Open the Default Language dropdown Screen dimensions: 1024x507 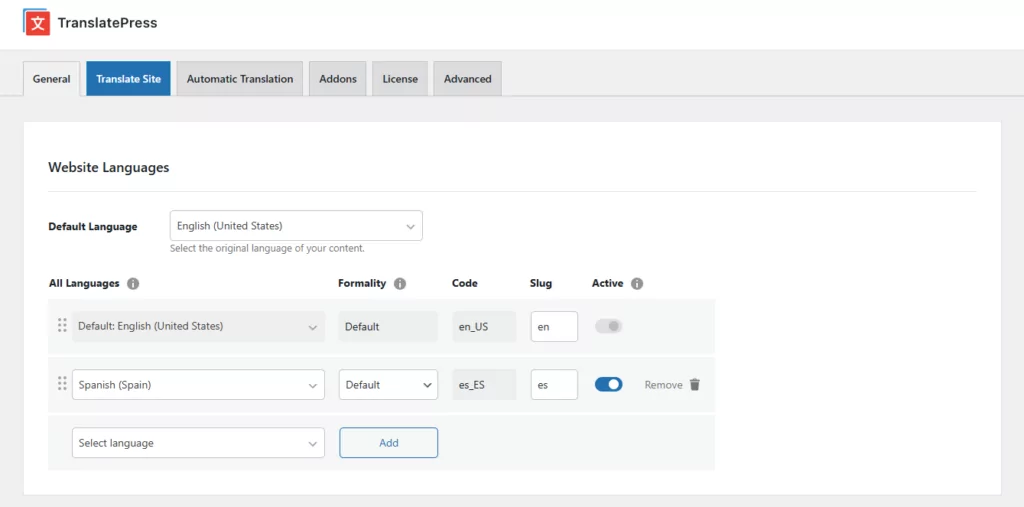(296, 226)
